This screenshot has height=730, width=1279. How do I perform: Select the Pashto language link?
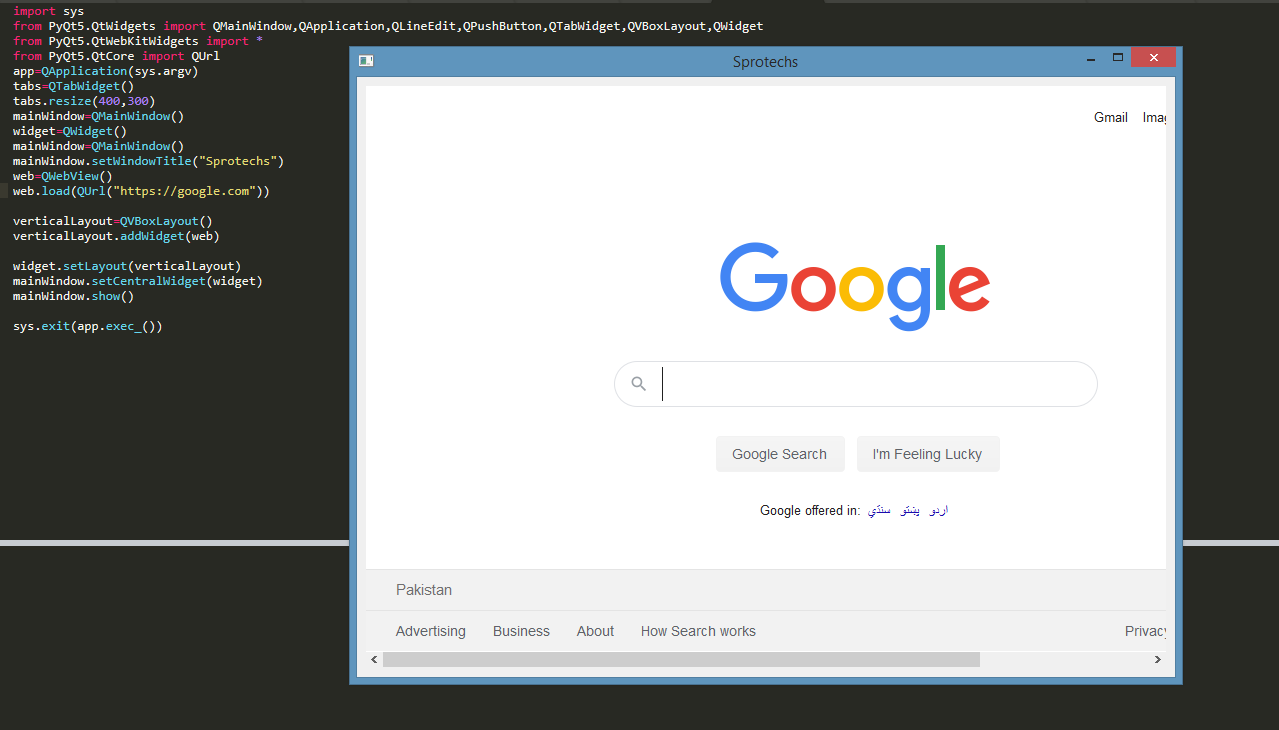910,510
